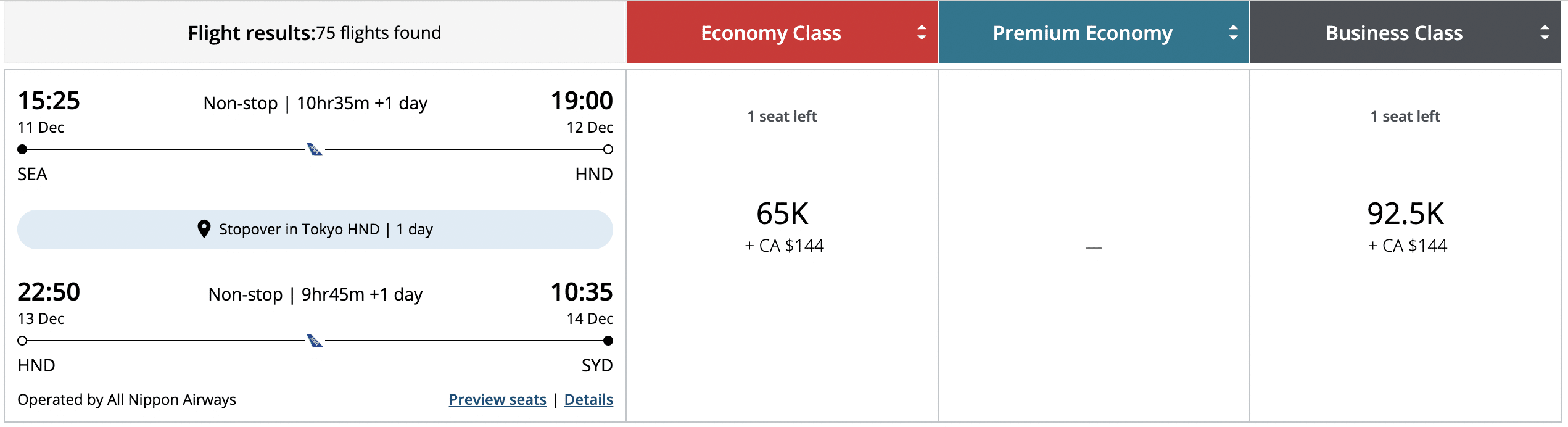Switch to the Economy Class column header
Image resolution: width=1568 pixels, height=427 pixels.
click(770, 33)
